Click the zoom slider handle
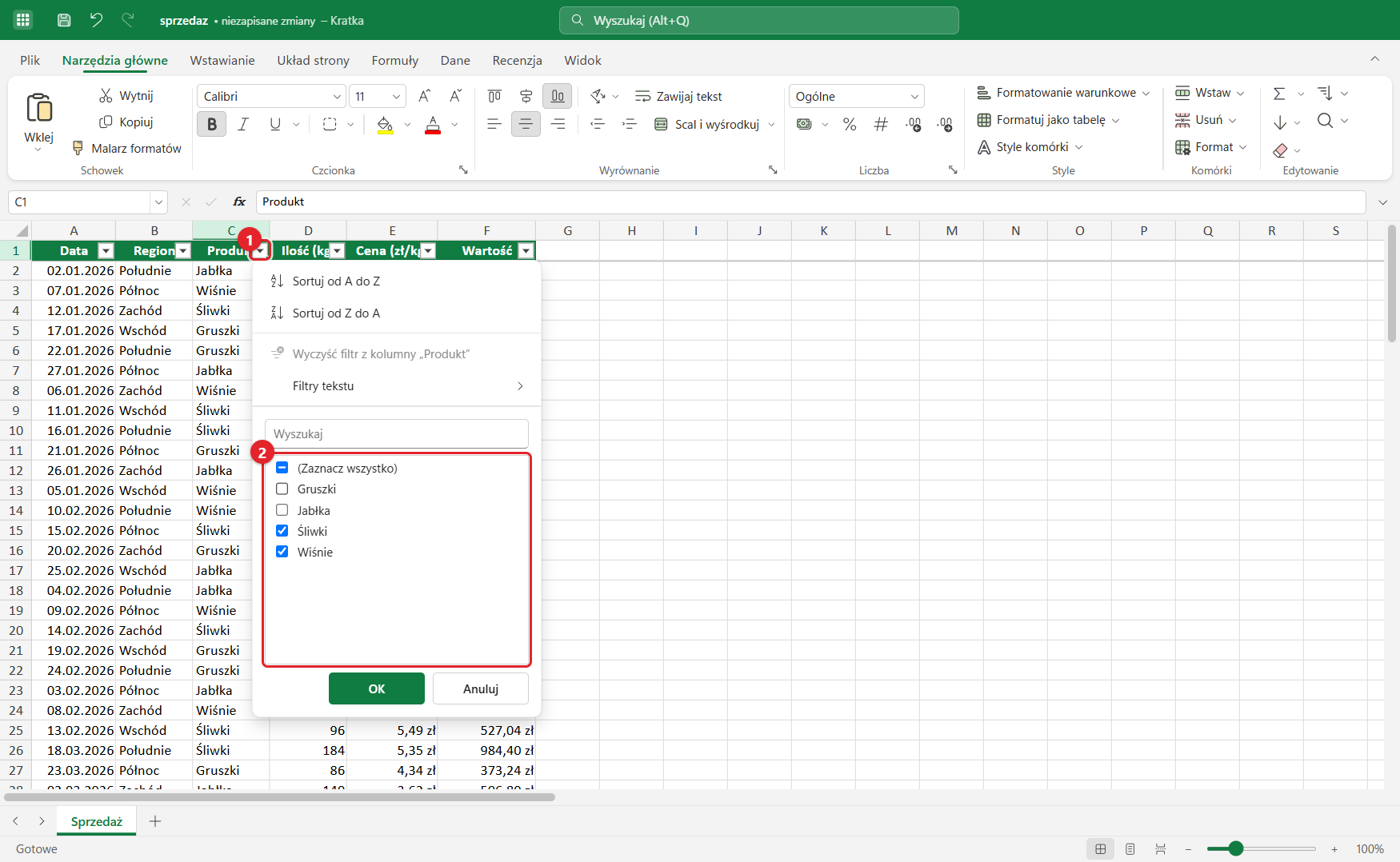1400x862 pixels. (x=1236, y=848)
